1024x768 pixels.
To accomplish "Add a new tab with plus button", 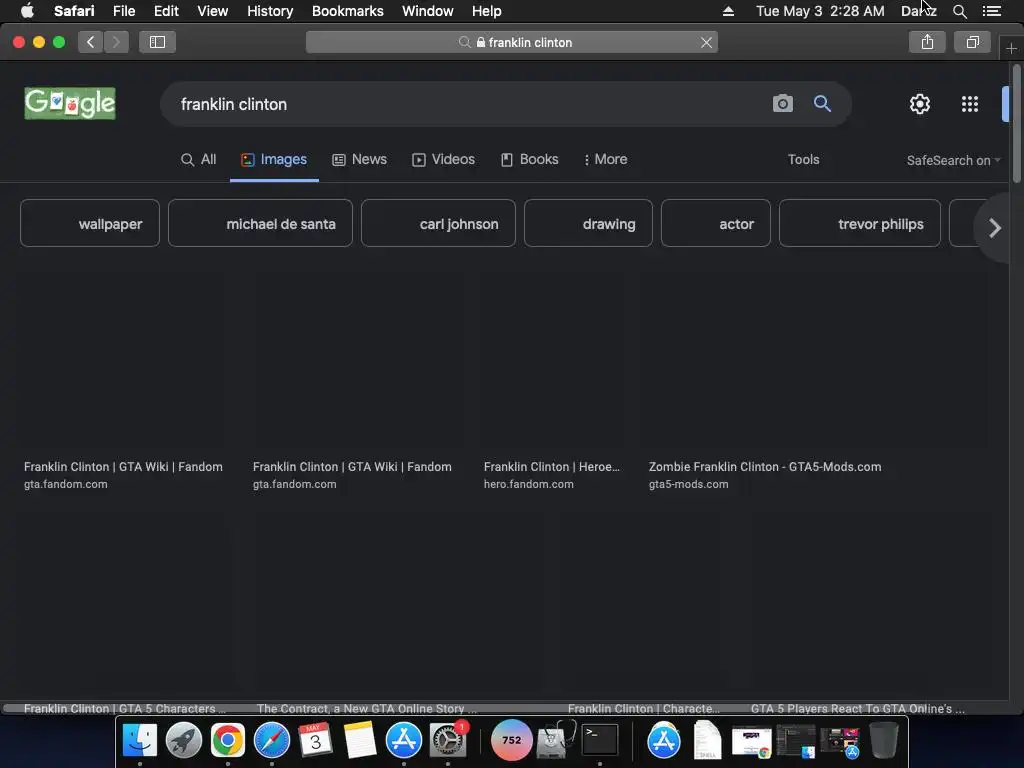I will tap(1011, 48).
